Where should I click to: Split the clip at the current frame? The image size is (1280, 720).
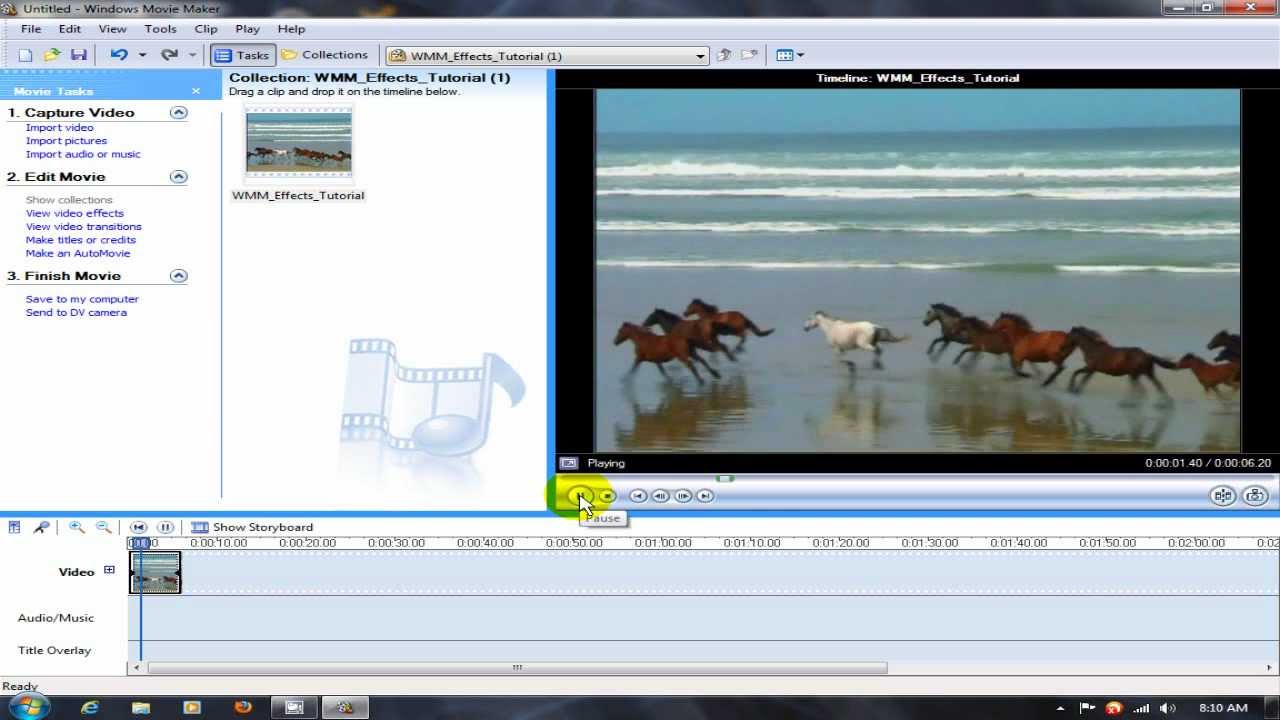click(x=1223, y=496)
